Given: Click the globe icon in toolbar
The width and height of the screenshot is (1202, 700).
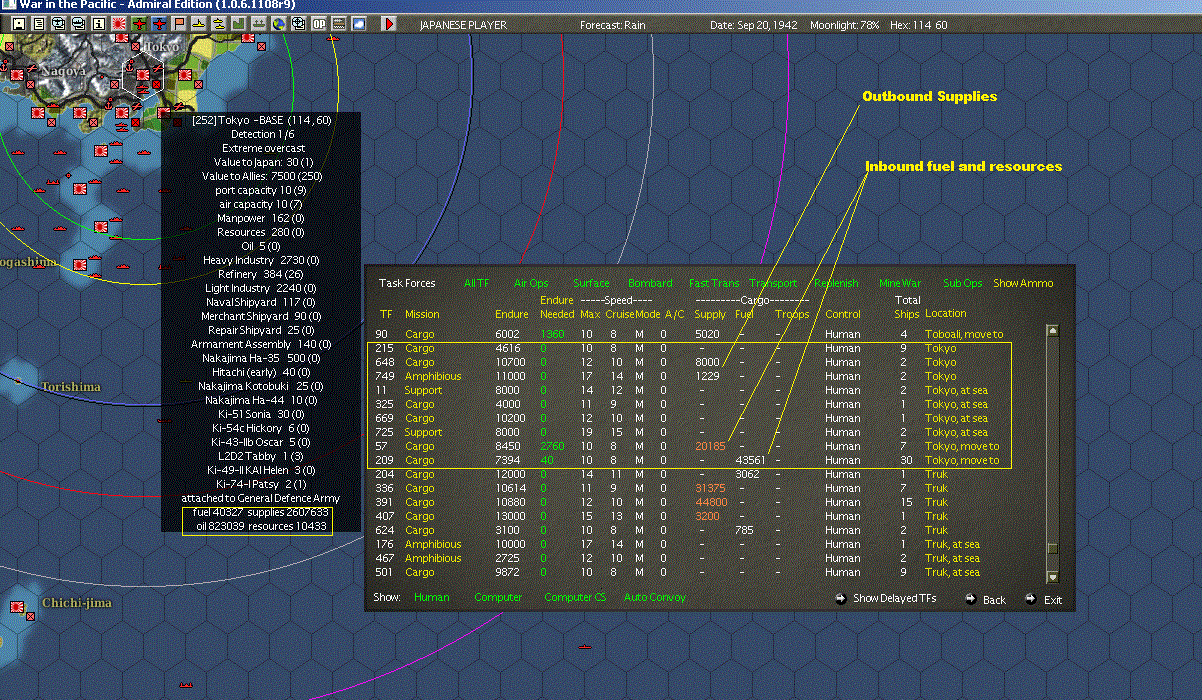Looking at the screenshot, I should point(278,24).
